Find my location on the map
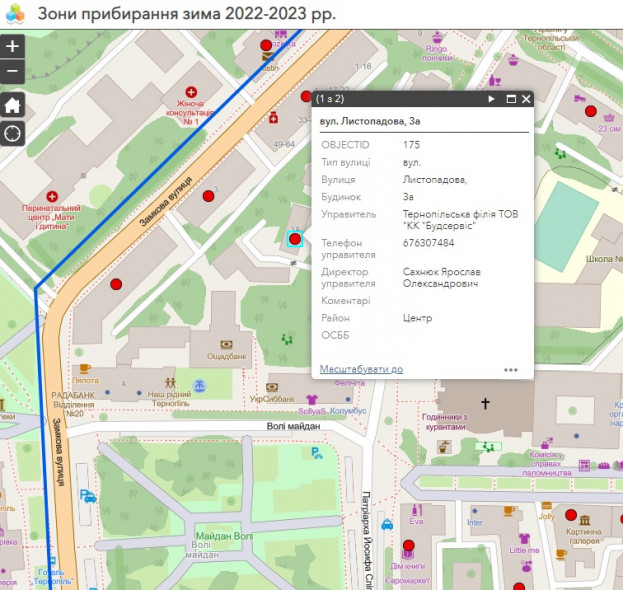The height and width of the screenshot is (590, 623). tap(12, 133)
